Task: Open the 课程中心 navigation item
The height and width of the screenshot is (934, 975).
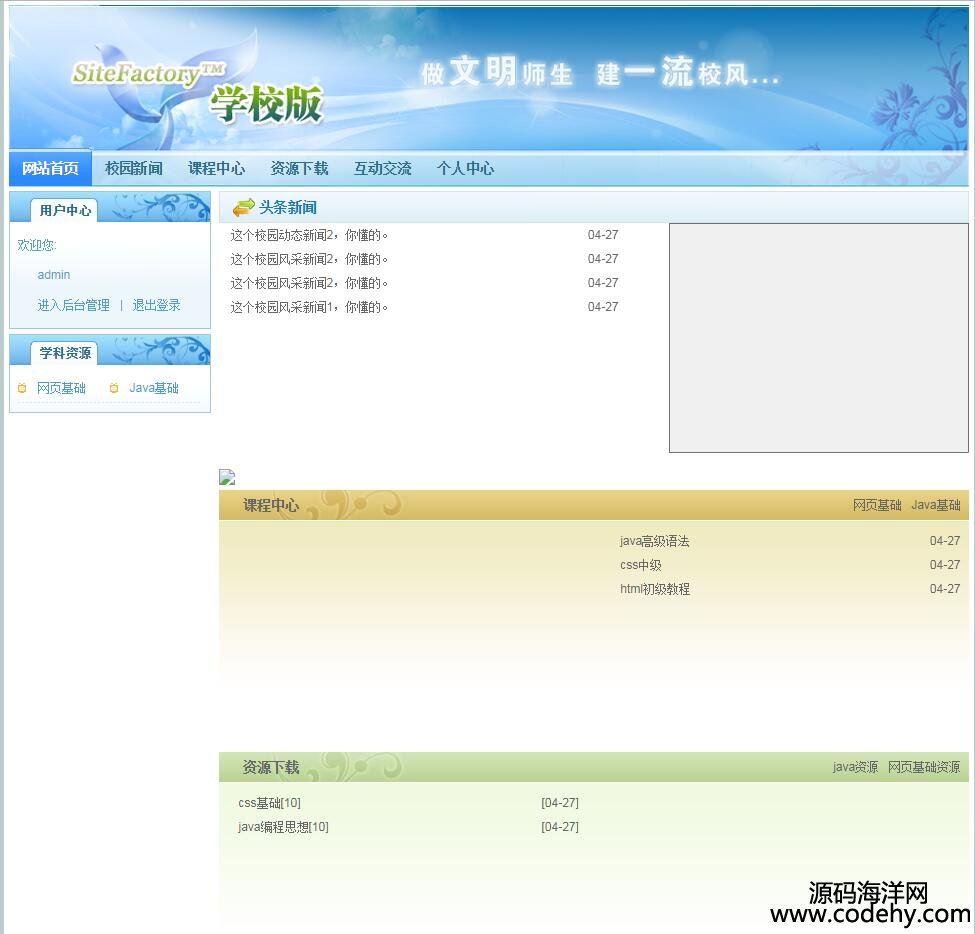Action: 216,168
